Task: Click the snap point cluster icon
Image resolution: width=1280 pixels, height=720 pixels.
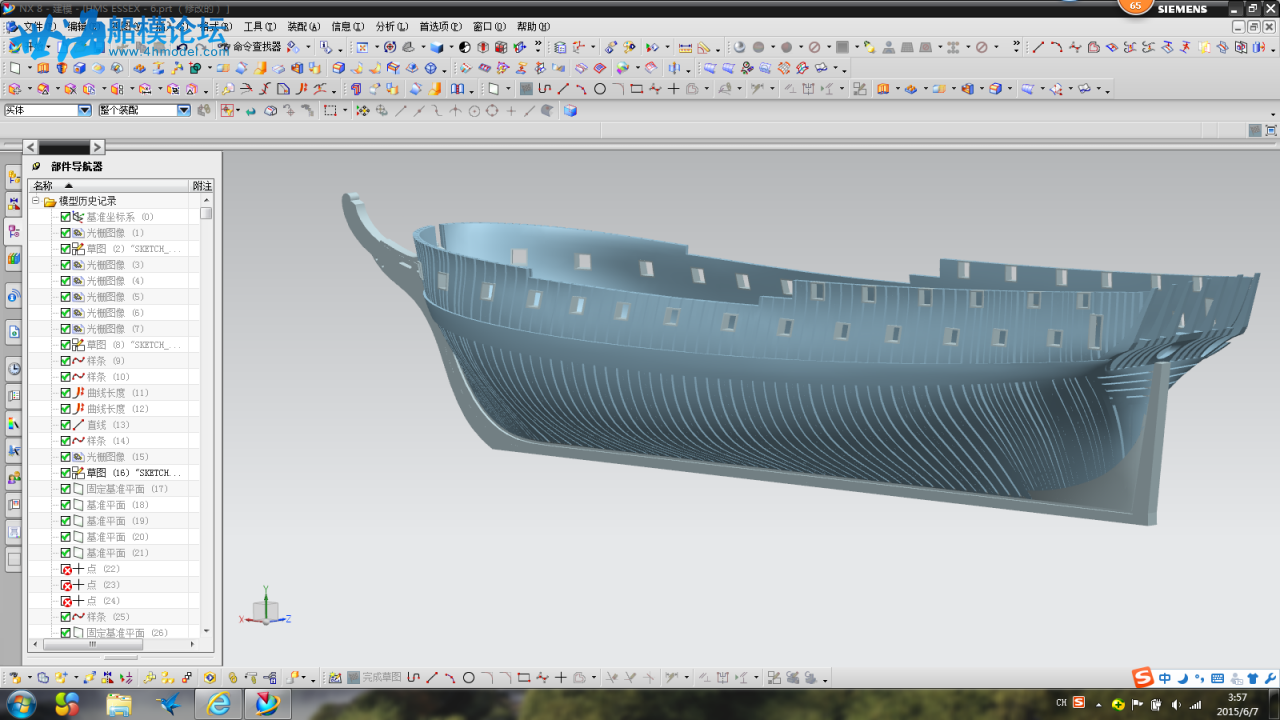Action: (363, 110)
